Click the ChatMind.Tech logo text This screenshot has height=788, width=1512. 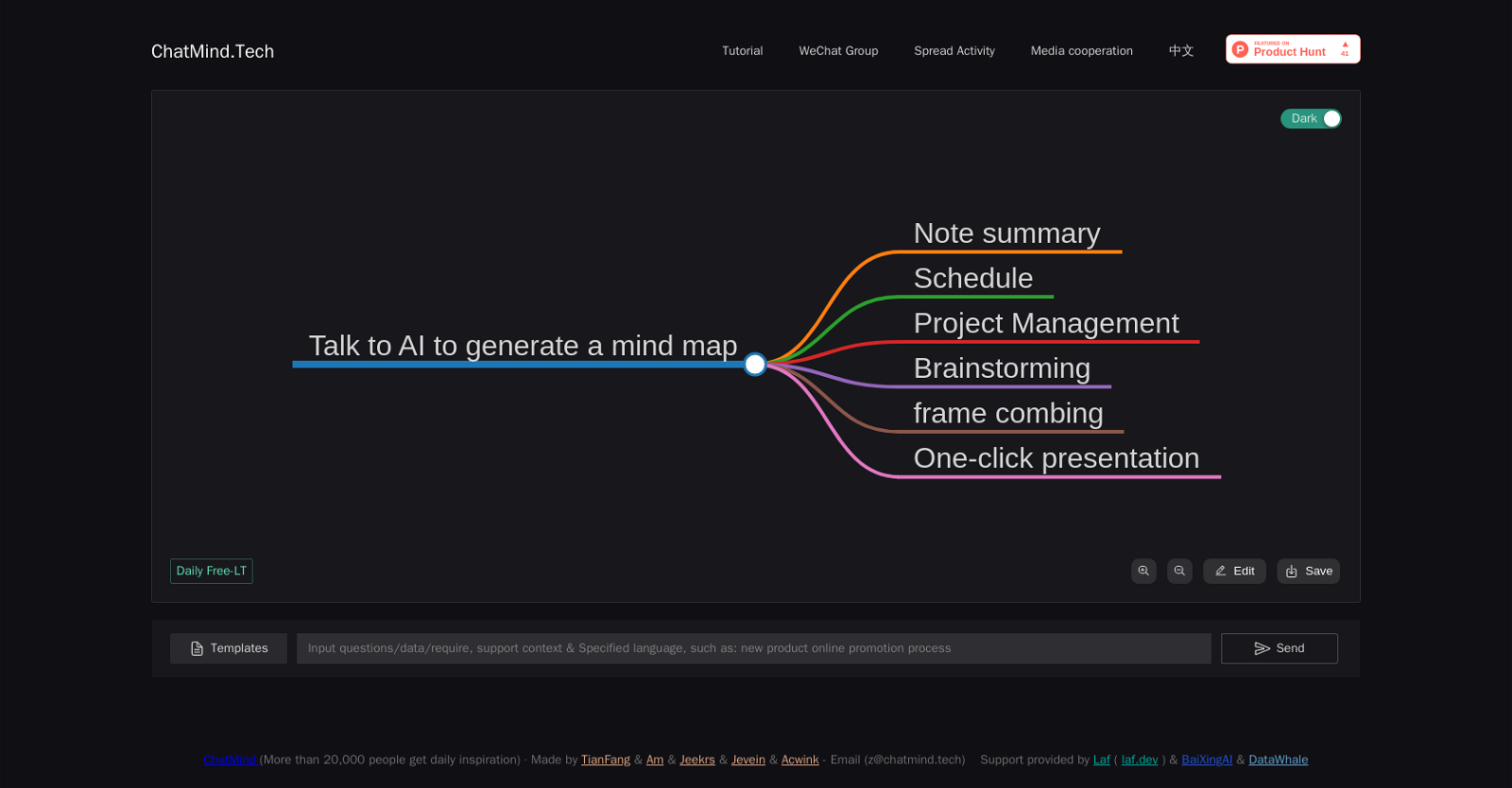point(213,51)
